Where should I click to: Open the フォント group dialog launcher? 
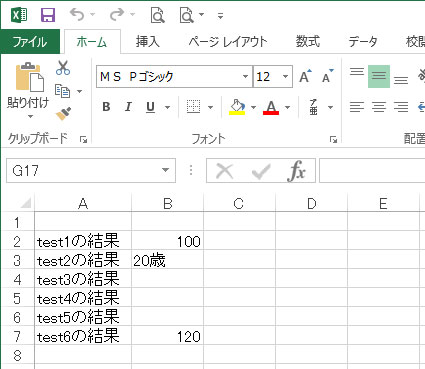(x=333, y=140)
